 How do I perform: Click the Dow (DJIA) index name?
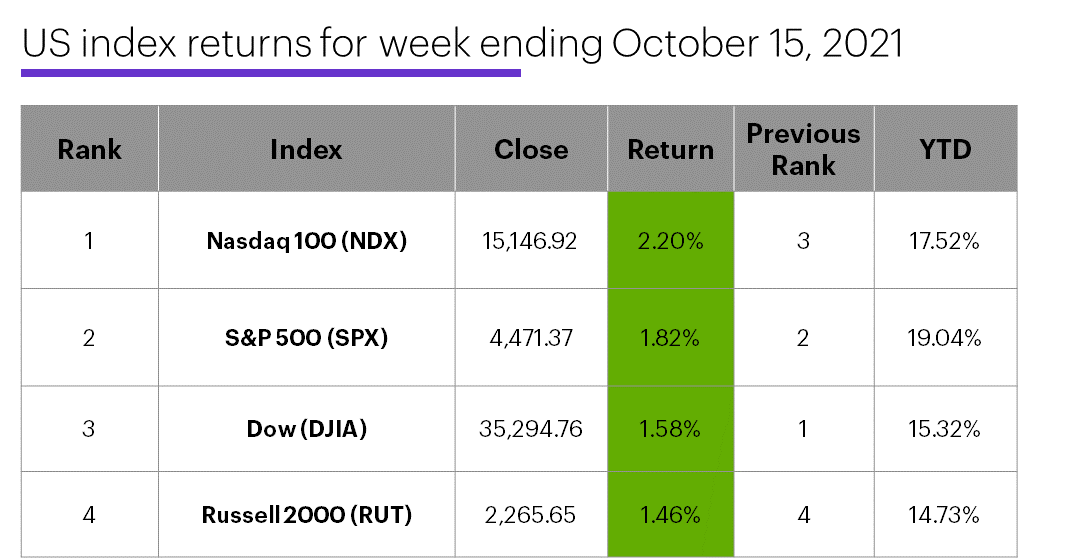[306, 430]
